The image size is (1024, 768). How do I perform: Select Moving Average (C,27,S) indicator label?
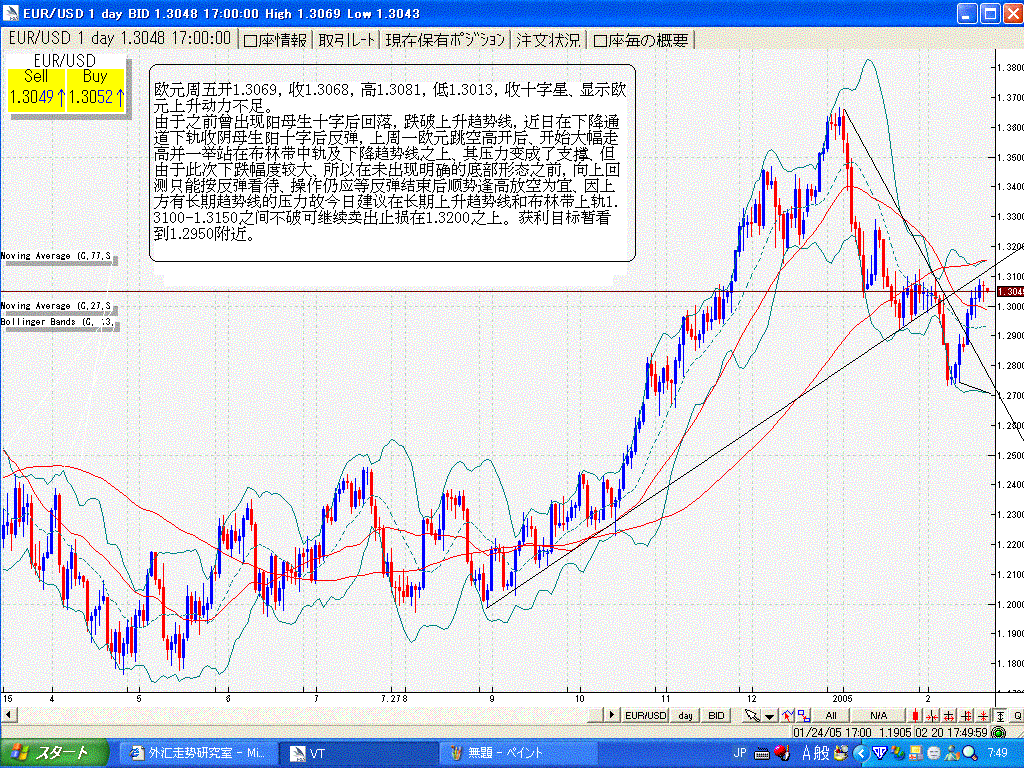(x=58, y=306)
